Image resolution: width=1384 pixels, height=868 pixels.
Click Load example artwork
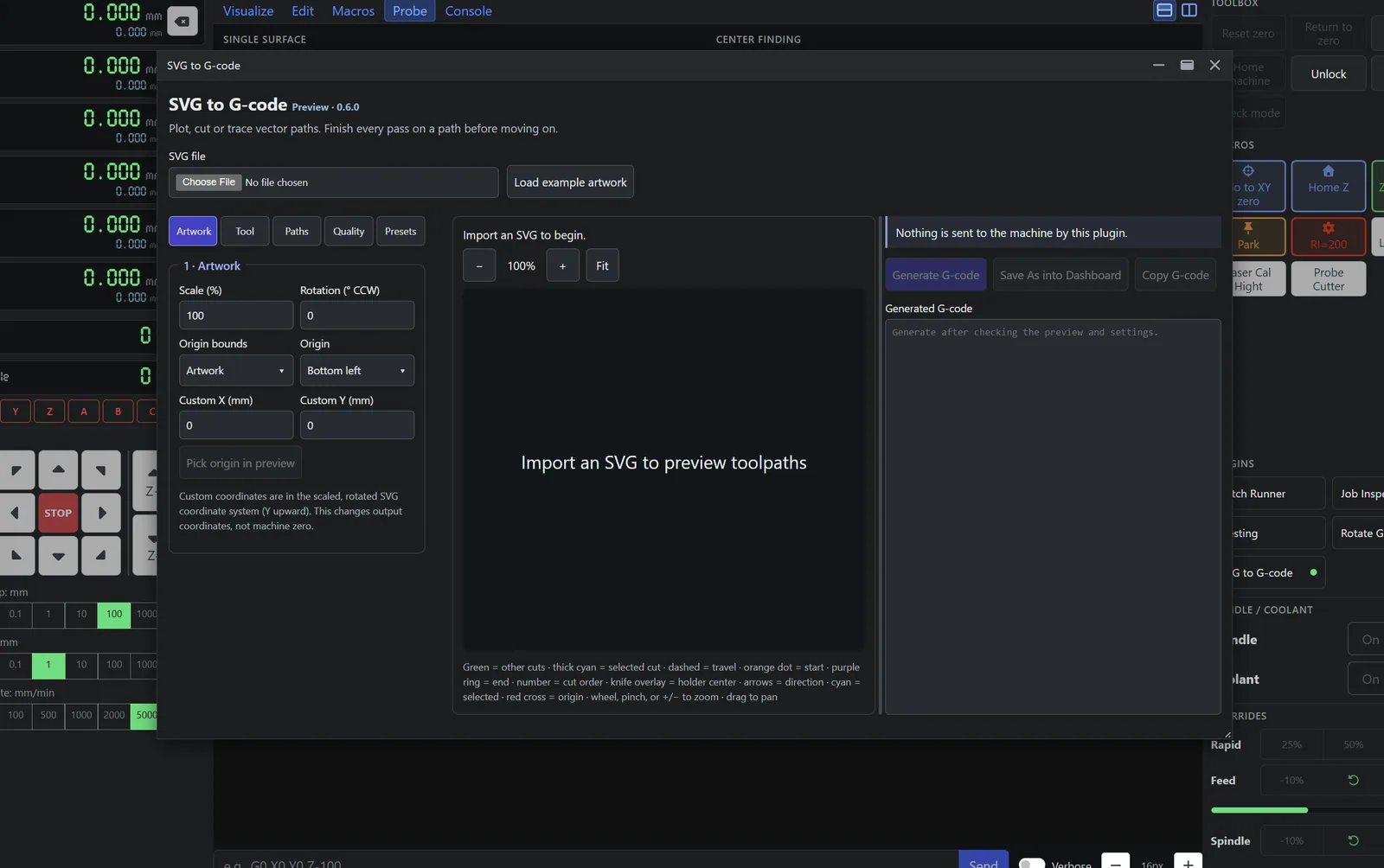(x=570, y=182)
